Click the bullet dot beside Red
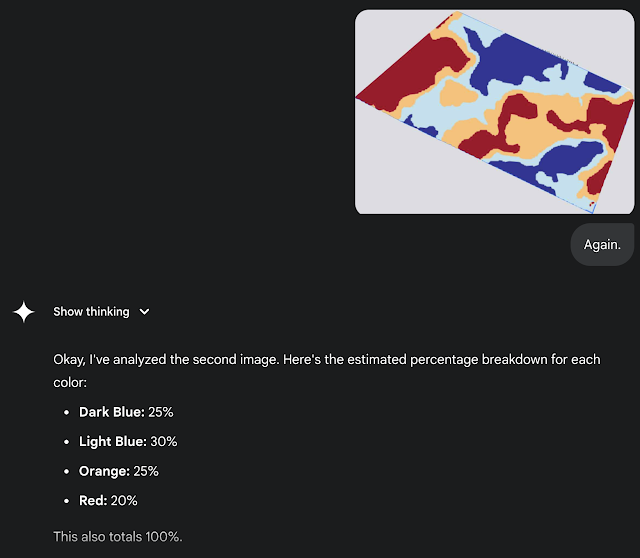Image resolution: width=640 pixels, height=558 pixels. [67, 501]
